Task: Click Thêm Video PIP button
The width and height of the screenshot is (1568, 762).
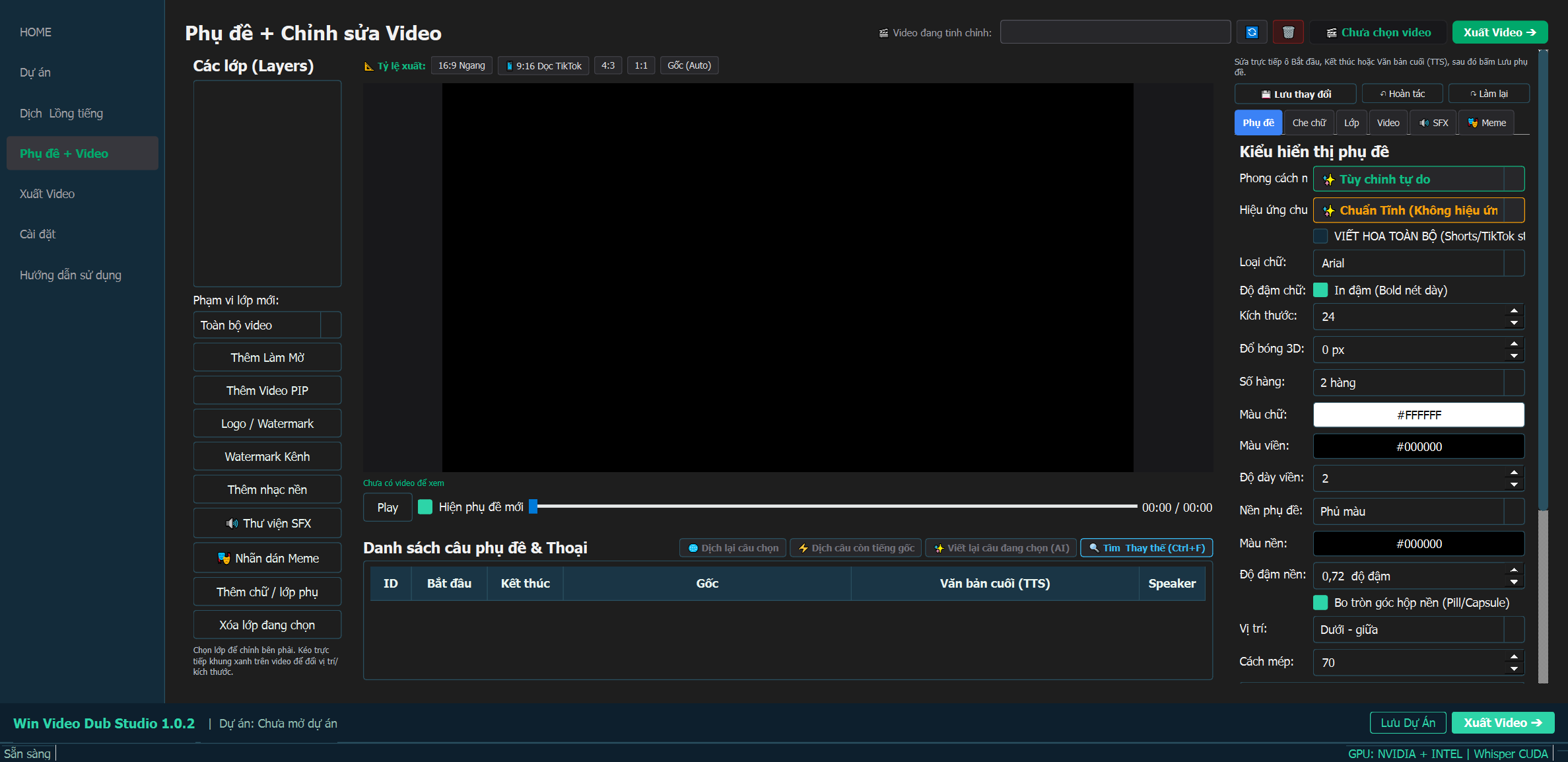Action: (267, 390)
